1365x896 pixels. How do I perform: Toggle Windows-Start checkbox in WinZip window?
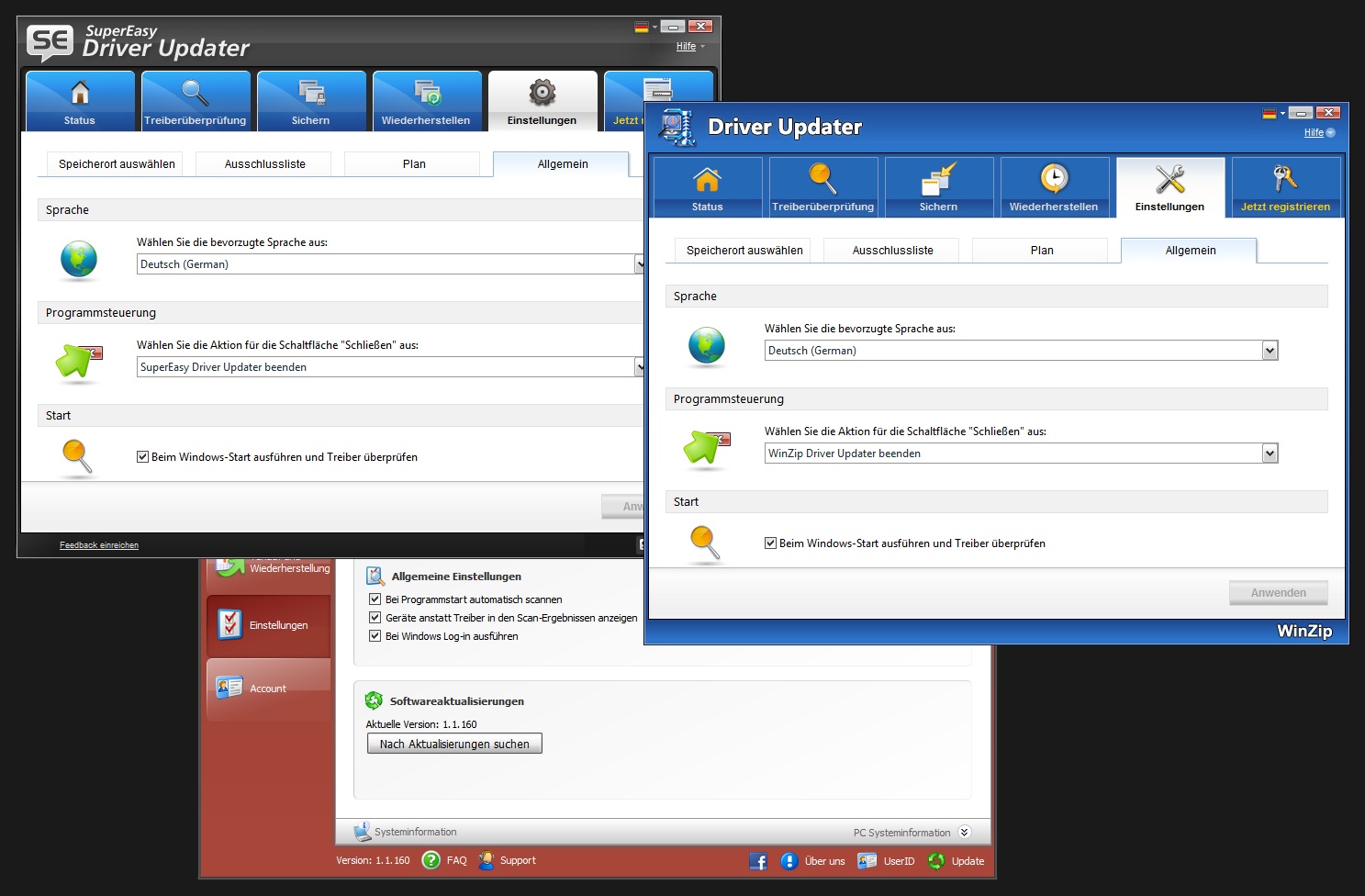(x=771, y=543)
